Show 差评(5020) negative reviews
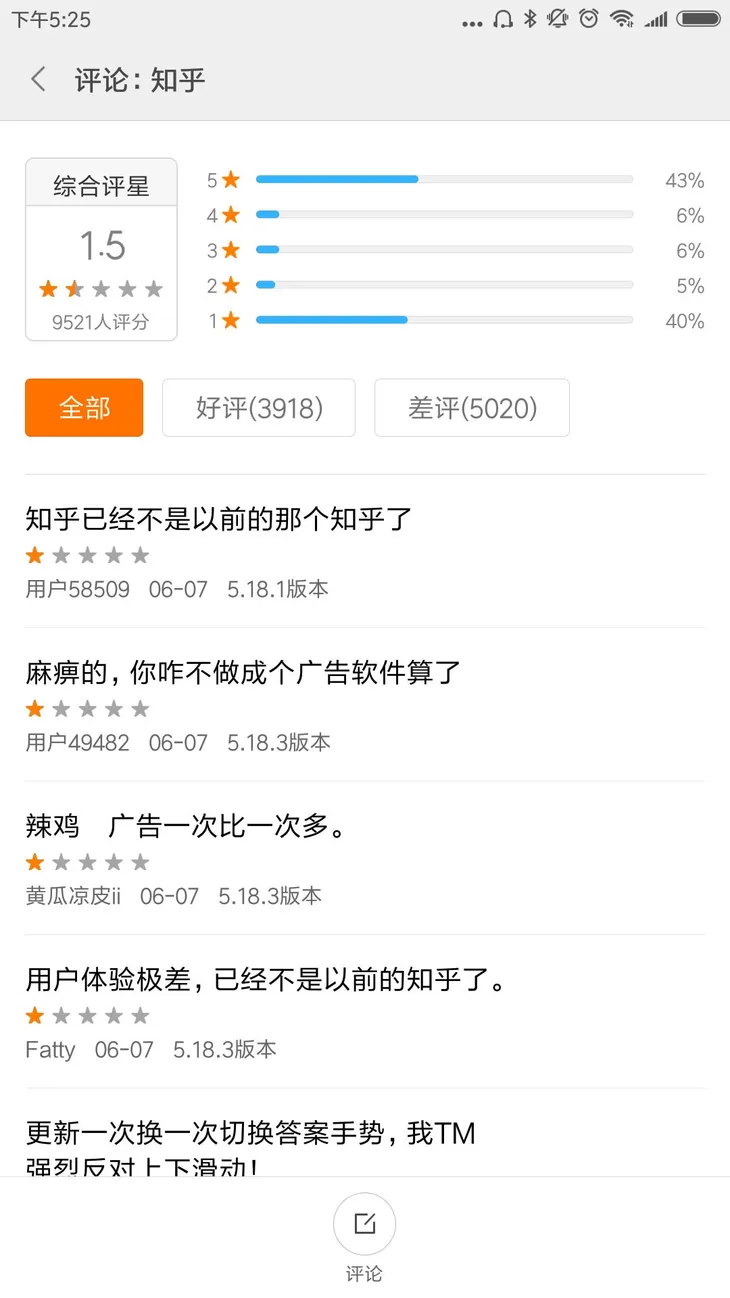Screen dimensions: 730x1298 click(472, 408)
